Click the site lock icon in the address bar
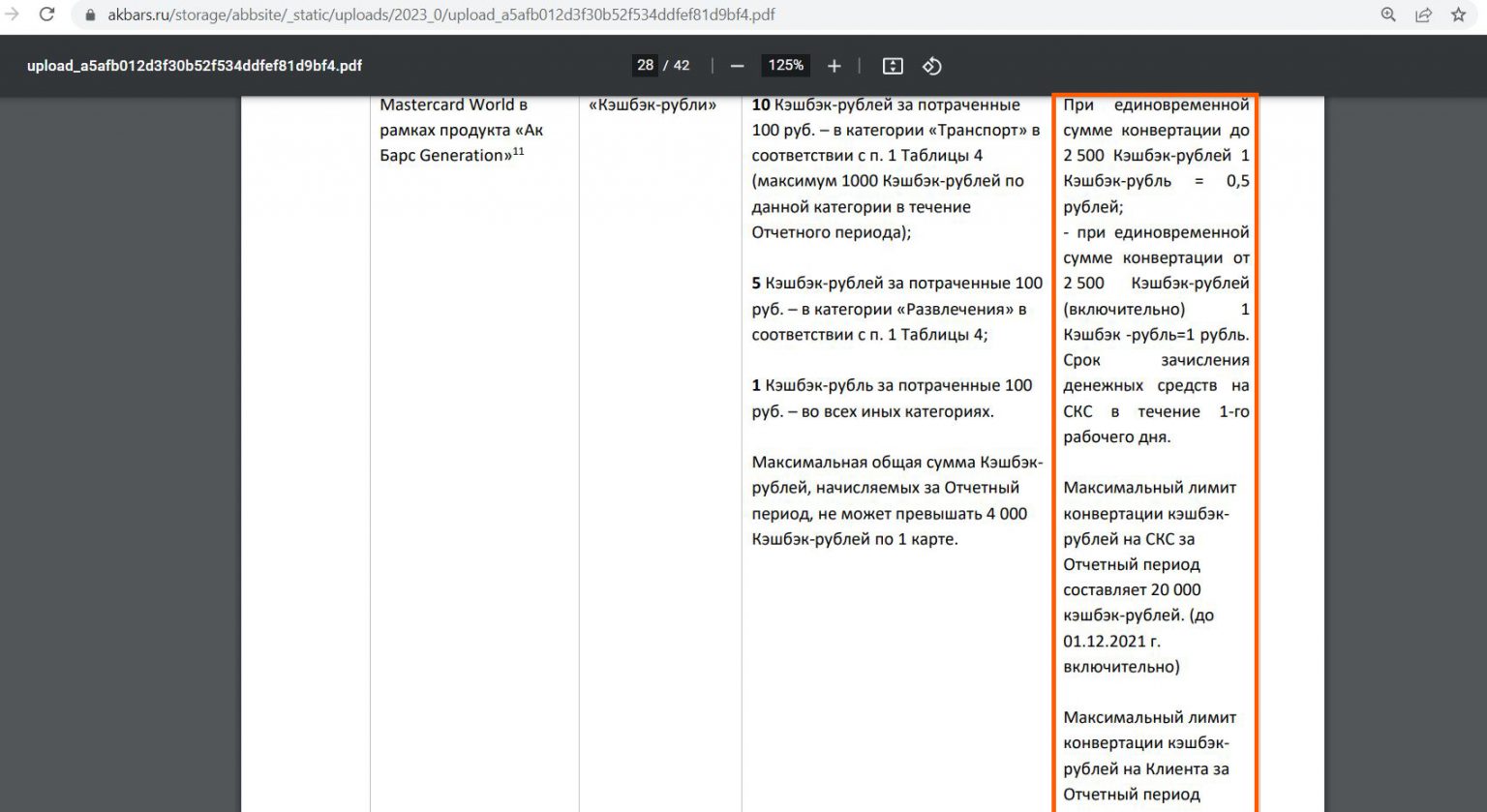 point(91,15)
